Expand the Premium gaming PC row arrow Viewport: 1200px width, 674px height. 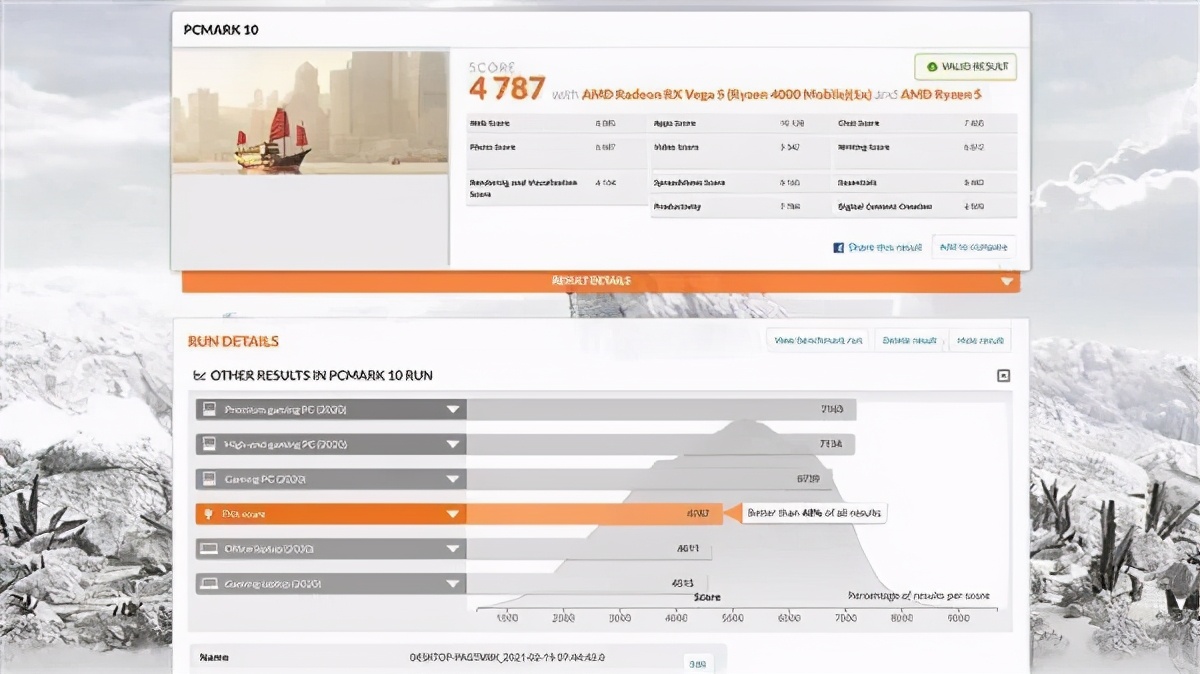(x=453, y=410)
